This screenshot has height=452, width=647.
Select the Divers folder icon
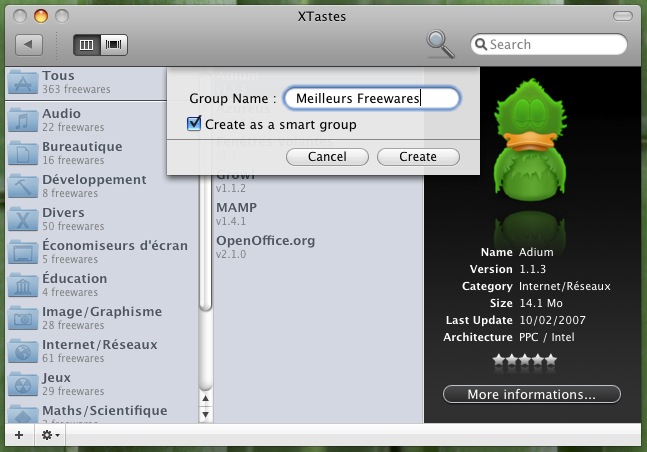pos(23,219)
